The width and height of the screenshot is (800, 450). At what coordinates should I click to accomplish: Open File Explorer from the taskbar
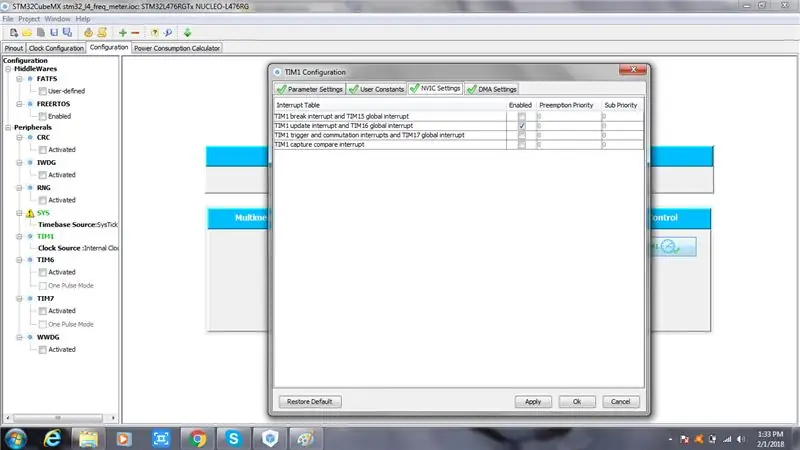88,438
